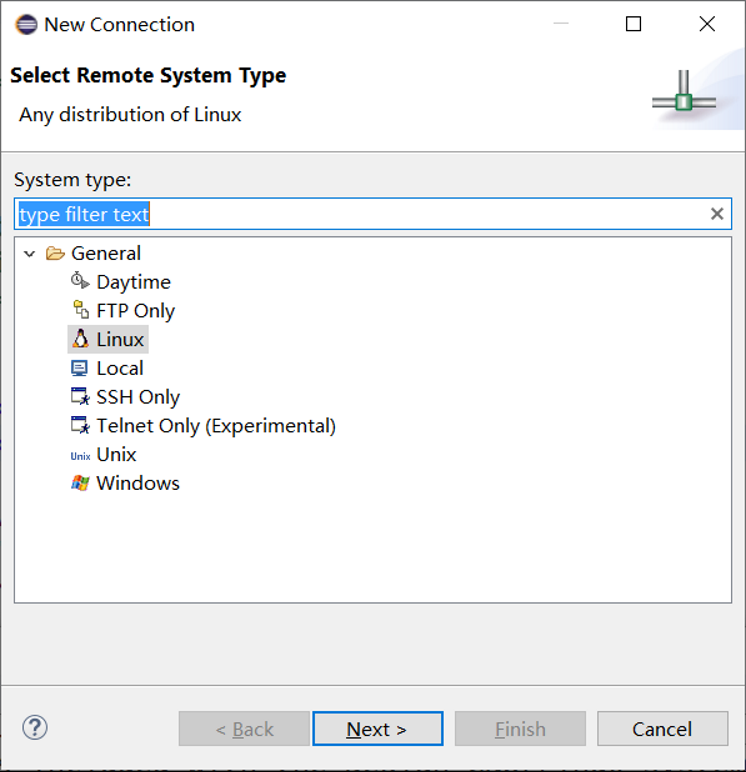Click the Cancel button

662,728
